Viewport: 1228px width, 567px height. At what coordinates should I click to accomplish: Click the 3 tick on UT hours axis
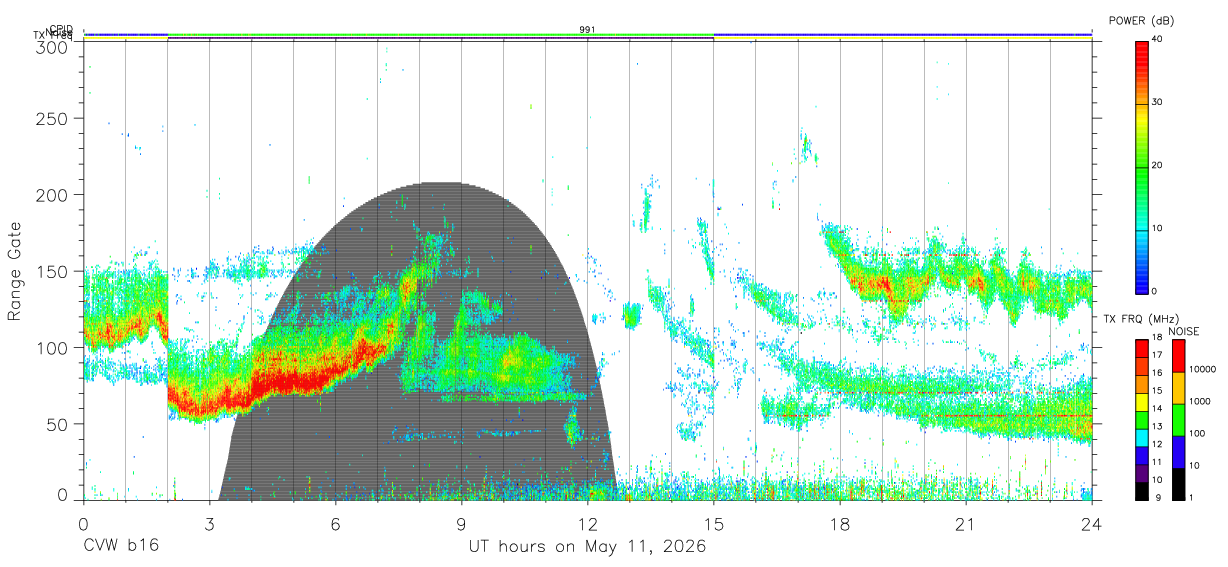point(209,524)
